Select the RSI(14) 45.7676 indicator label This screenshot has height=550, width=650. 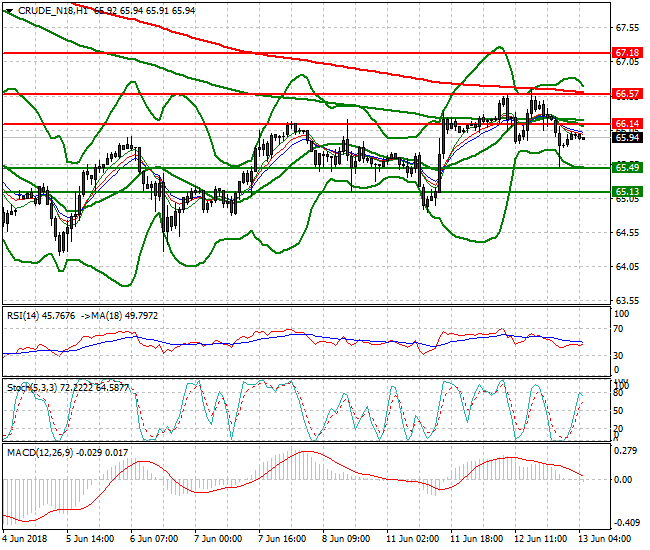click(41, 316)
